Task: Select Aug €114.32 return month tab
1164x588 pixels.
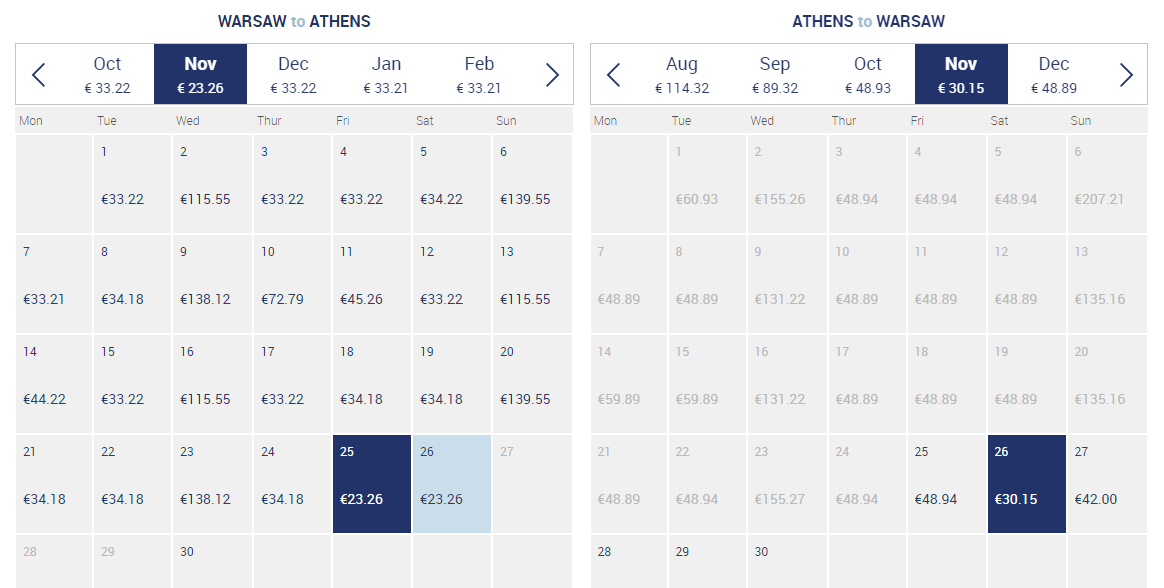Action: coord(682,74)
